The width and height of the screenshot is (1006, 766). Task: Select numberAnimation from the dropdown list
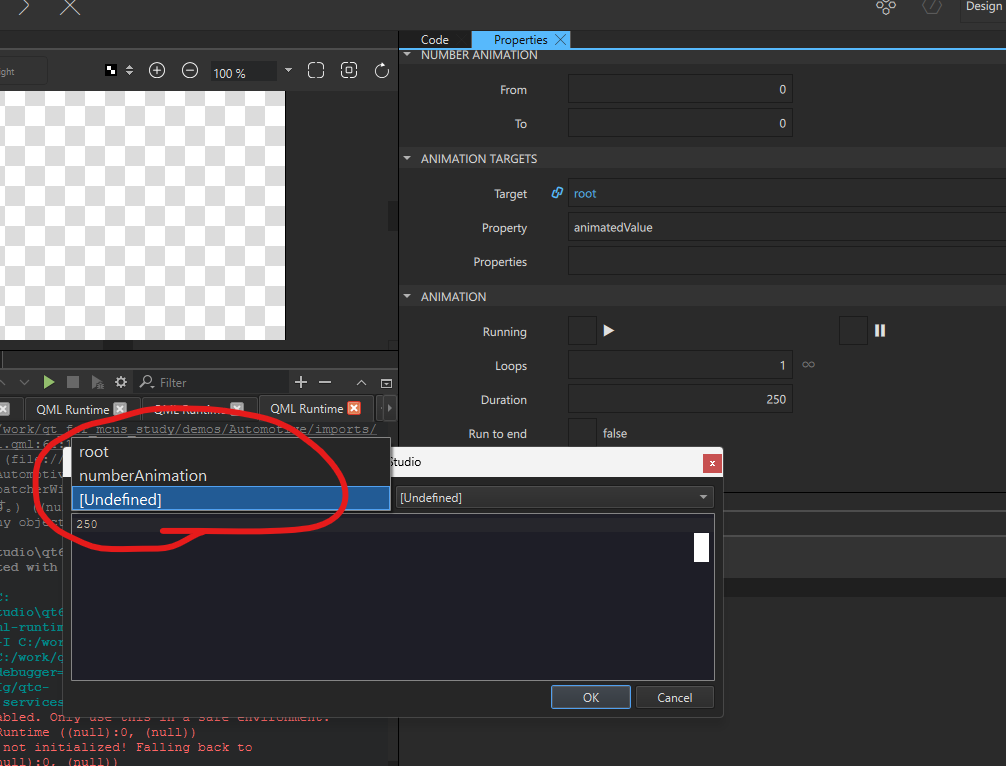click(231, 475)
